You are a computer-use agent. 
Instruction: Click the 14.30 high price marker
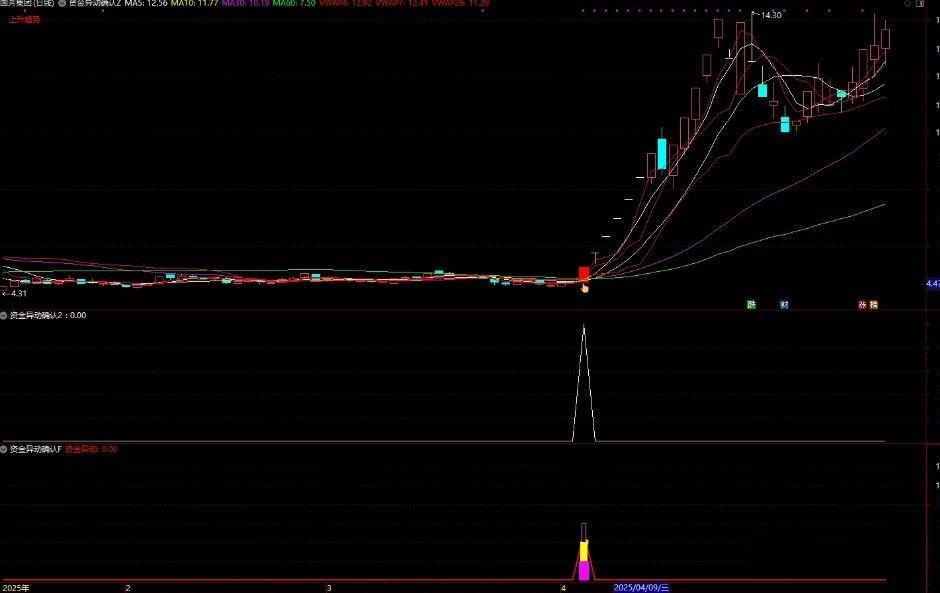(770, 16)
